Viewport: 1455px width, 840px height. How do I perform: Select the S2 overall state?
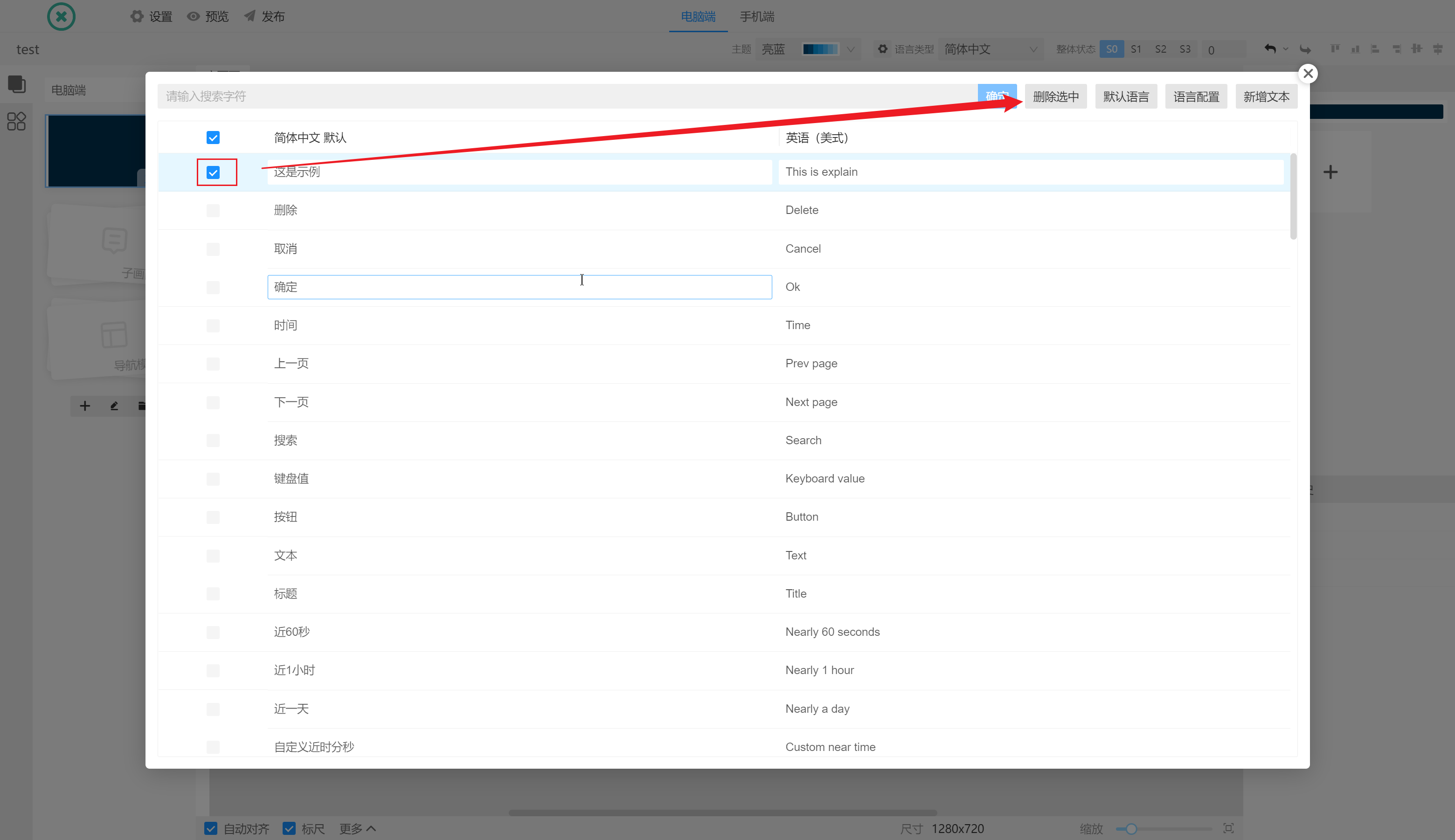[x=1160, y=49]
